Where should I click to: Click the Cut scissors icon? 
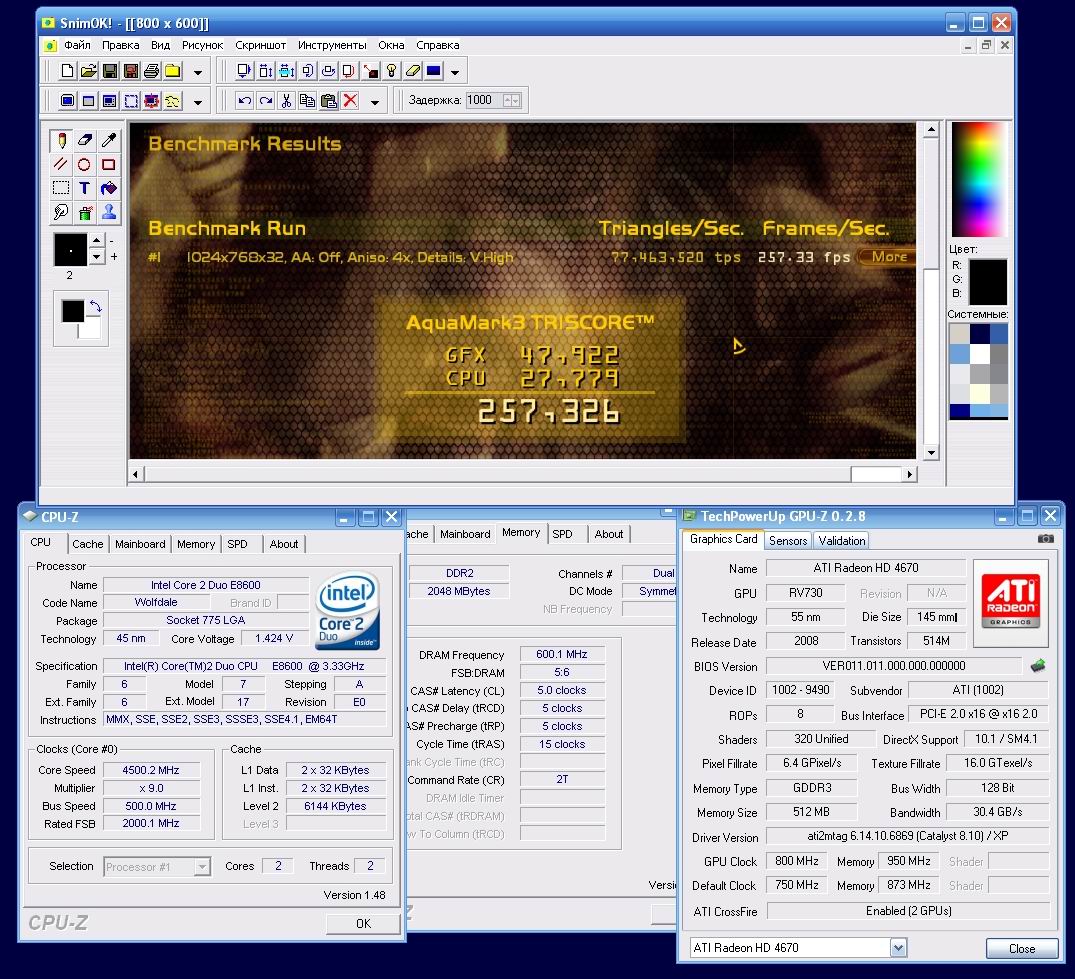[287, 101]
